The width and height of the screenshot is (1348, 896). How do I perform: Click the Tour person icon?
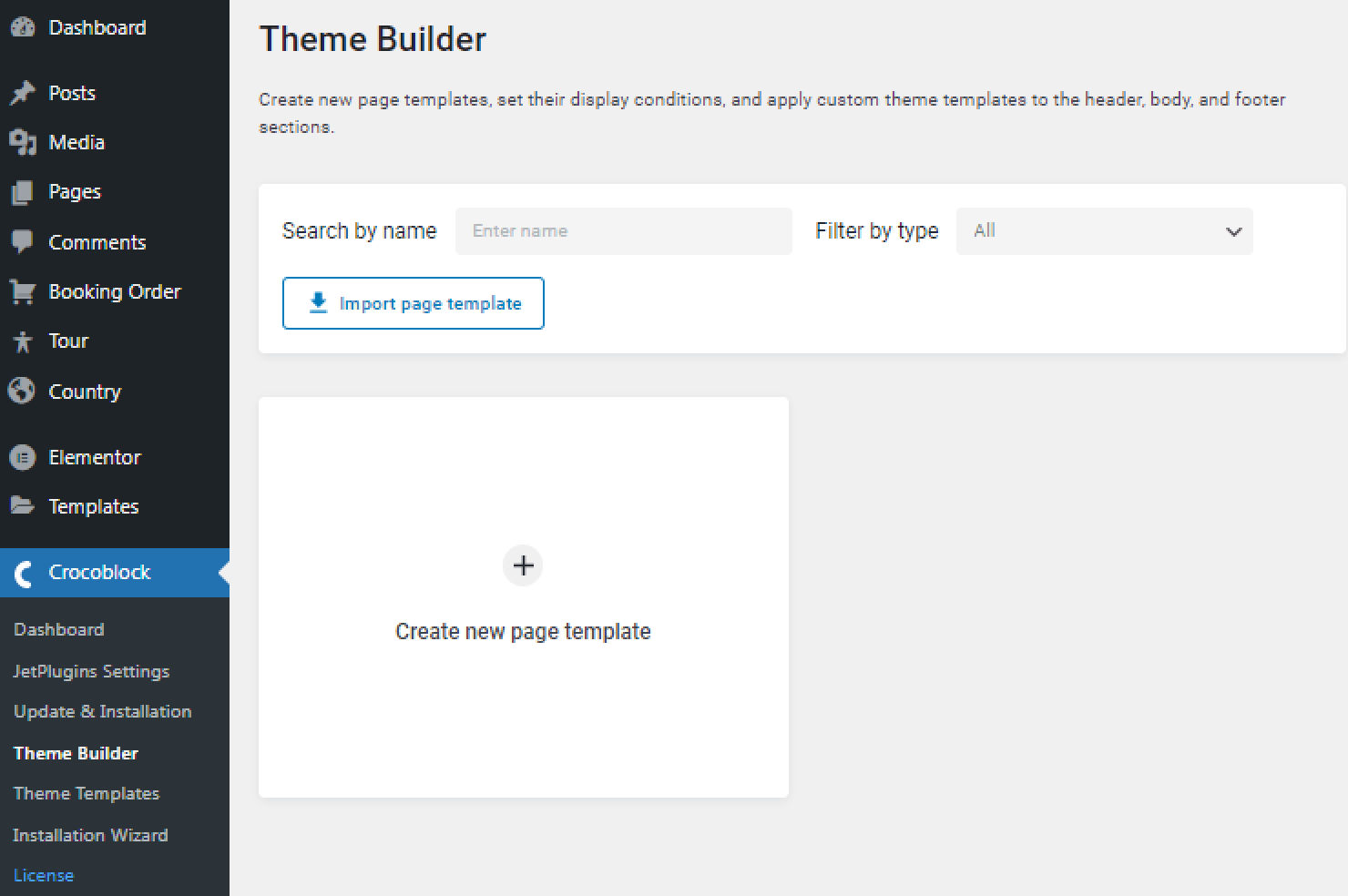[22, 341]
